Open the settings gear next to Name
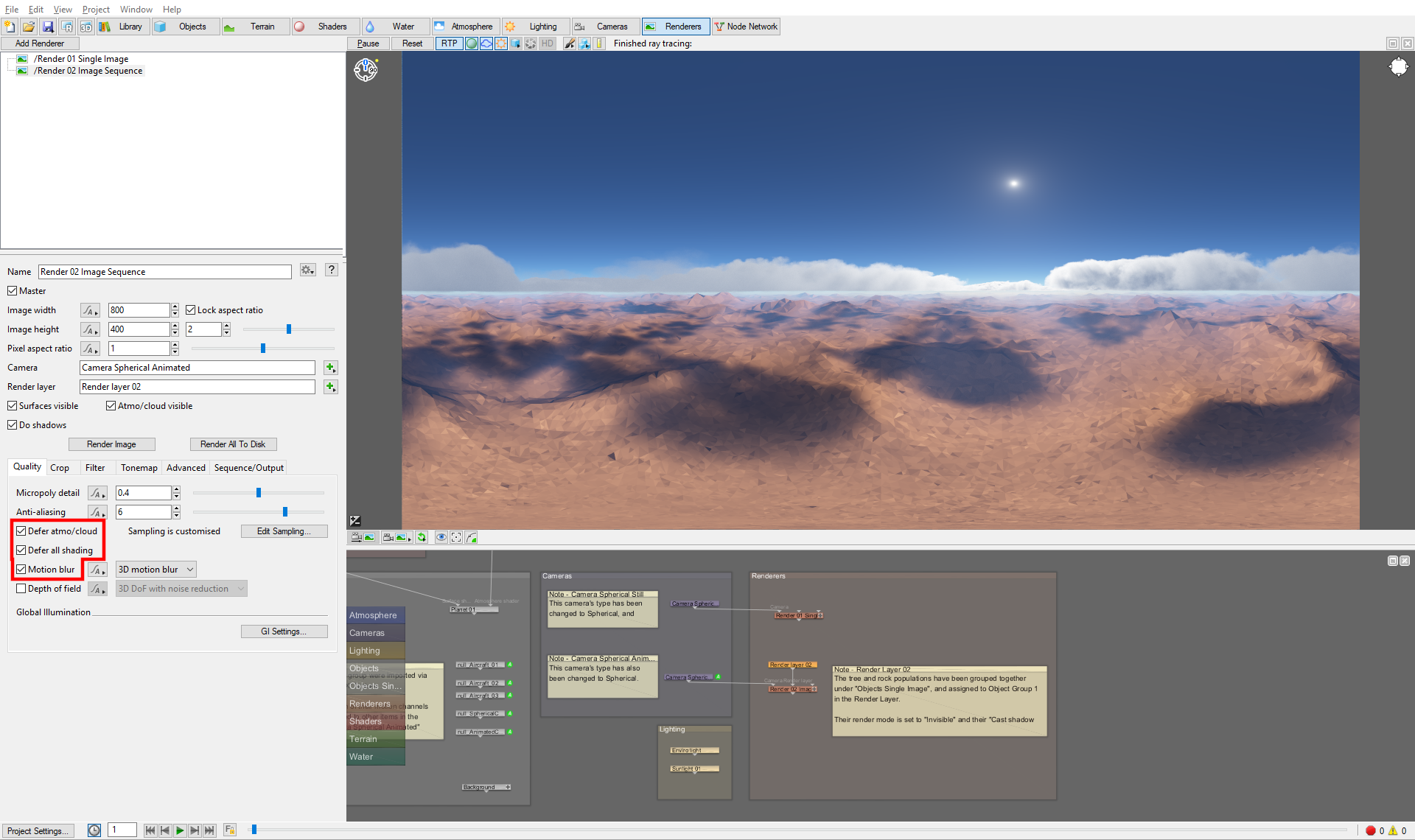Screen dimensions: 1415x840 (308, 270)
